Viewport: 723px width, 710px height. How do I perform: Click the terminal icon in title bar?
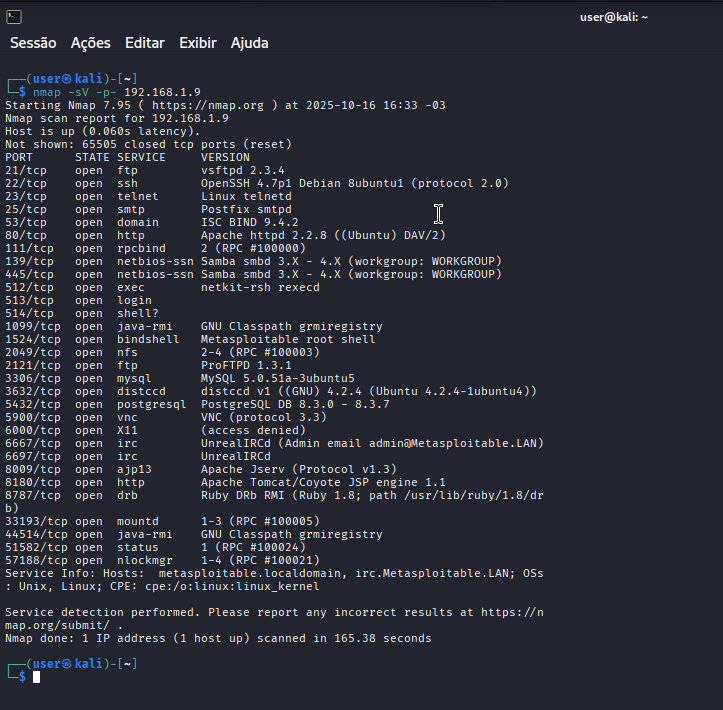click(x=14, y=17)
